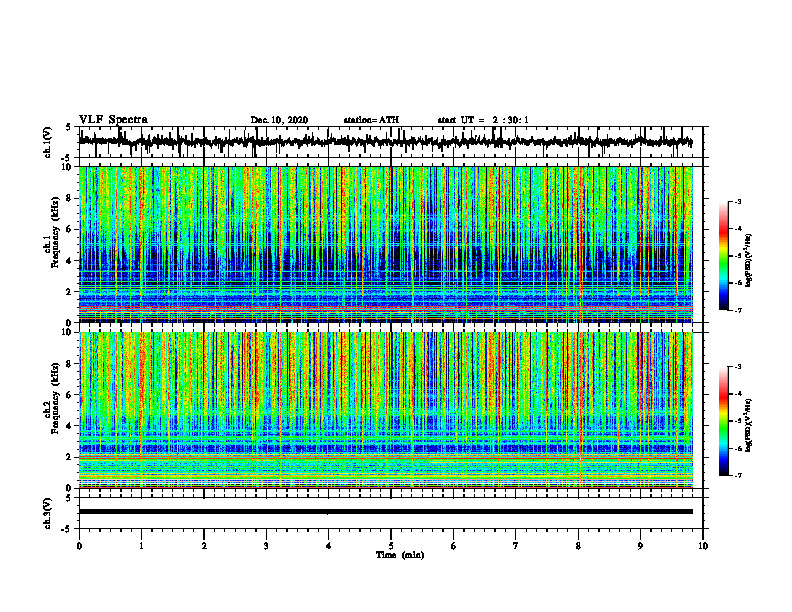The image size is (792, 612).
Task: Click the "ch.3(V)" axis label
Action: coord(48,514)
